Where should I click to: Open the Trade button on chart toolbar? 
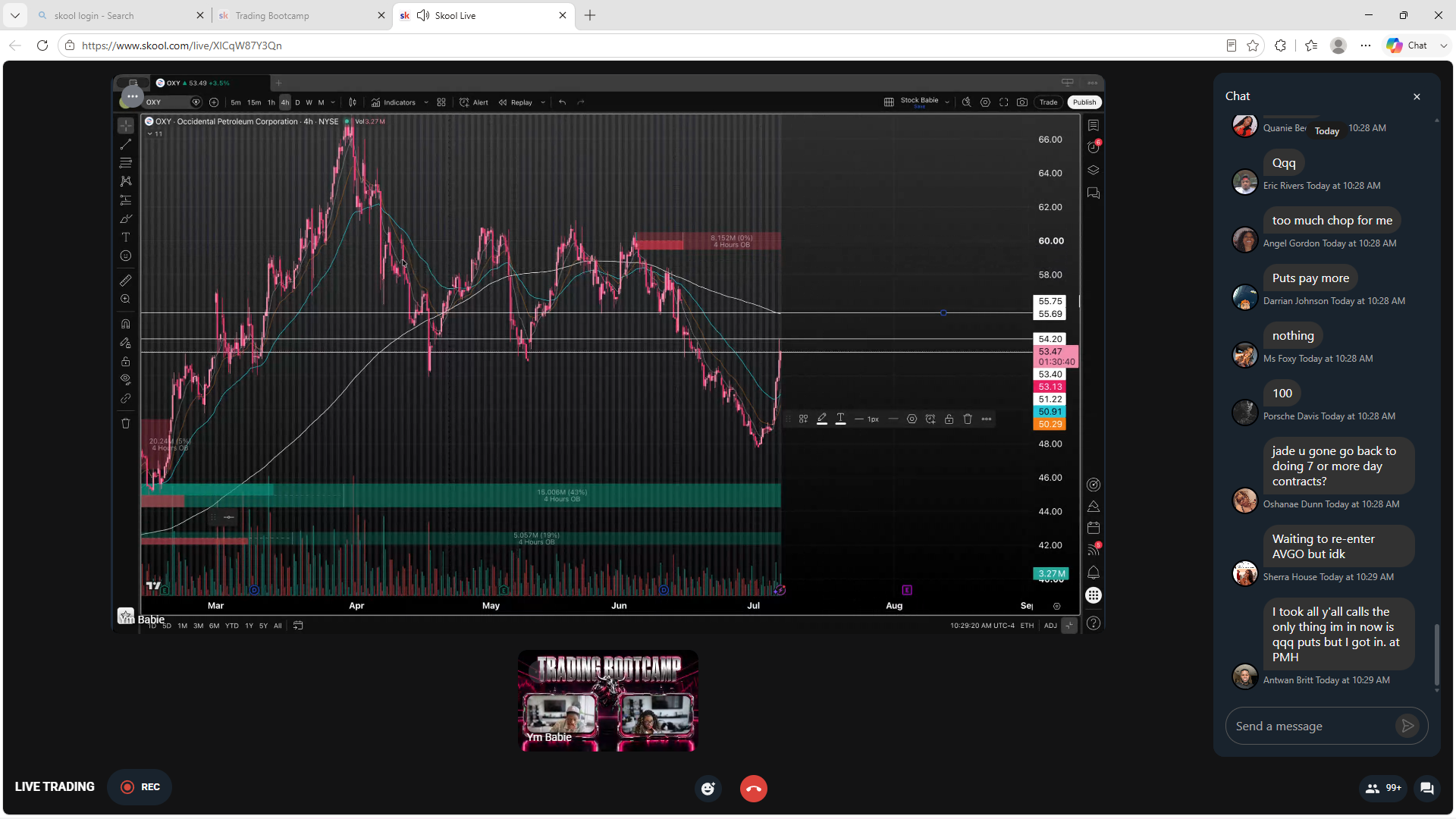click(1049, 102)
